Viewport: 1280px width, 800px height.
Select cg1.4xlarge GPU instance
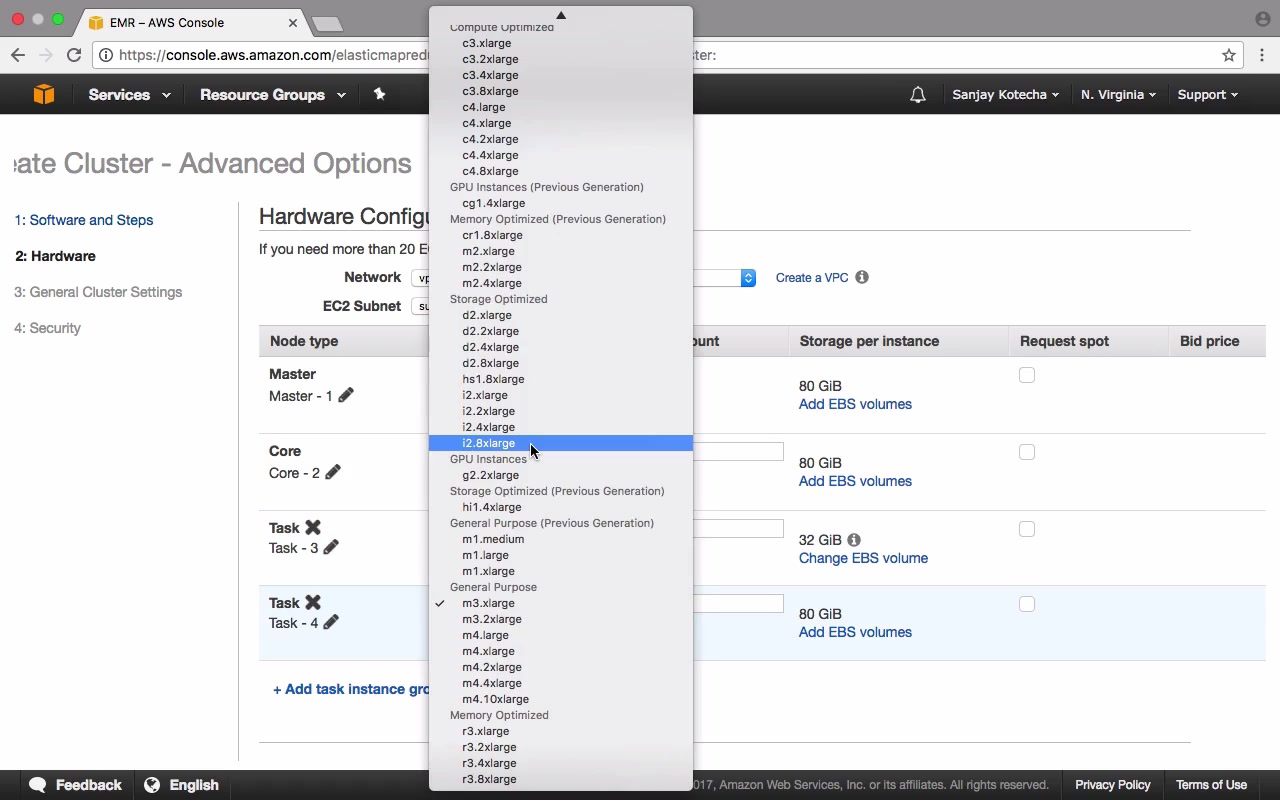(561, 203)
